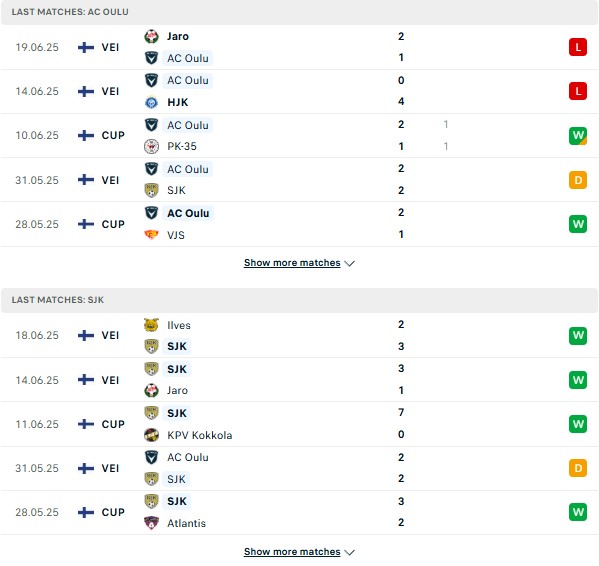Click the 28.05.25 AC Oulu vs VJS row
The image size is (599, 566).
coord(300,224)
